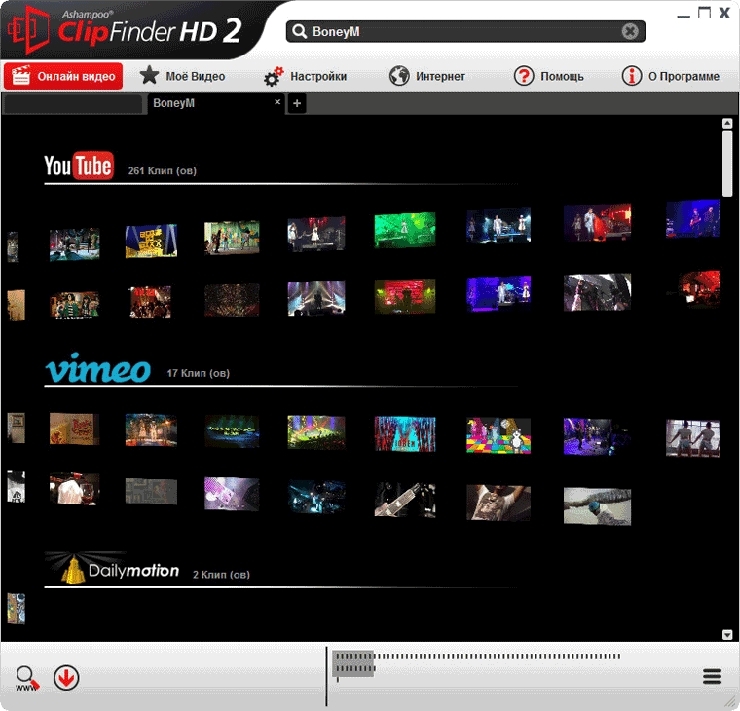Click the 17 Клип (ов) count
The height and width of the screenshot is (711, 740).
[x=198, y=373]
